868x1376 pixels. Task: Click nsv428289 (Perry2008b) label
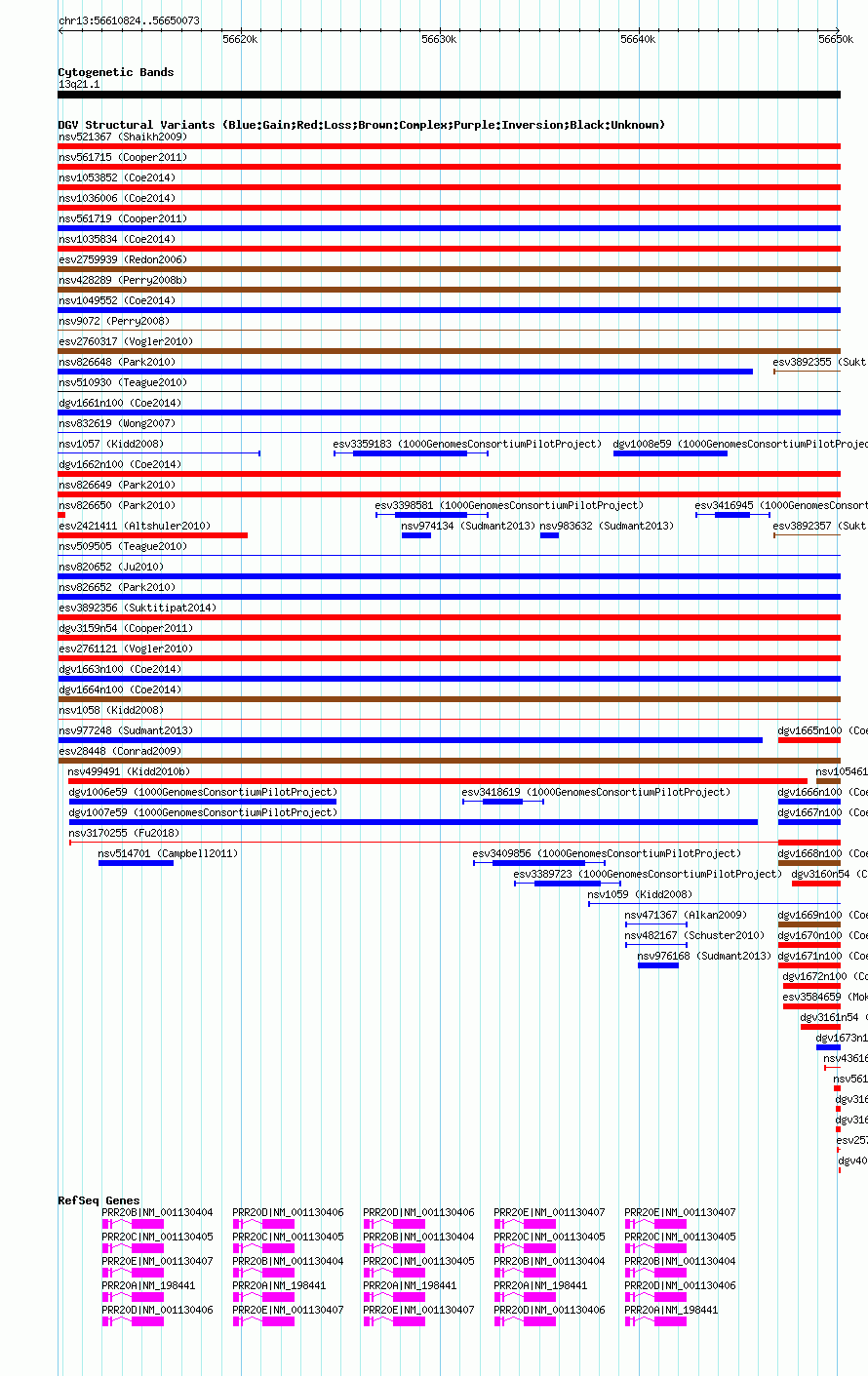[123, 280]
